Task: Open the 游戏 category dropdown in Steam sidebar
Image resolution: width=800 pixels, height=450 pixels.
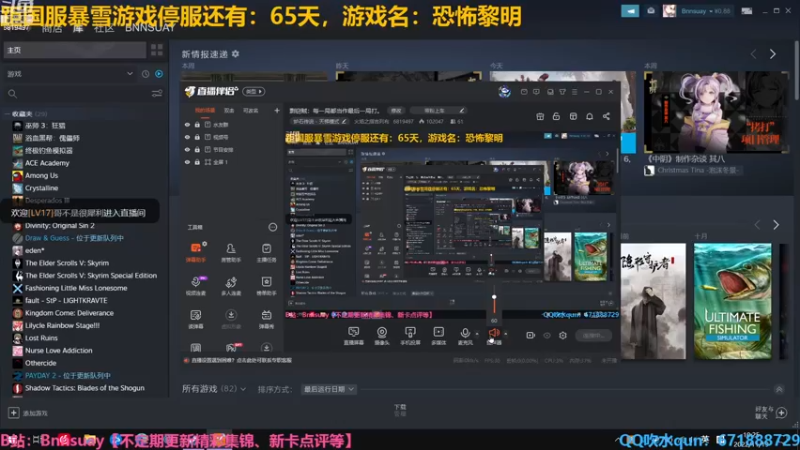Action: (70, 74)
